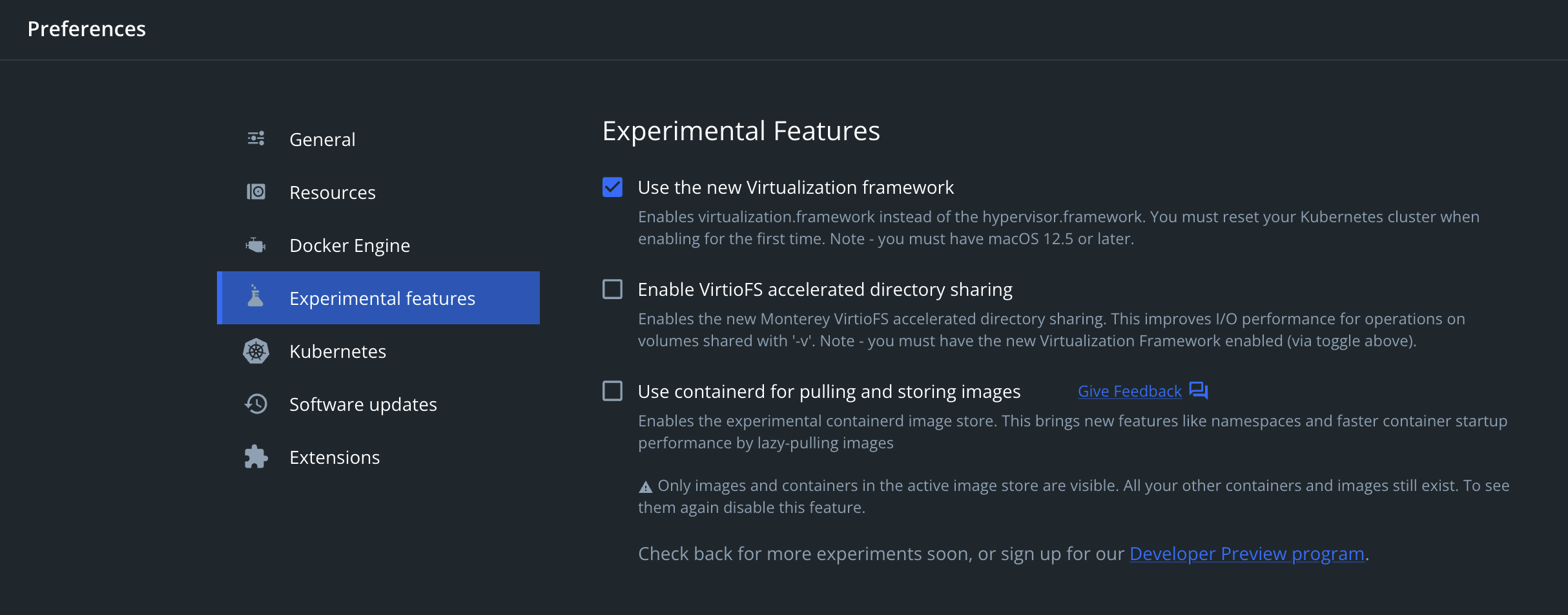Click the Kubernetes helm wheel icon
Image resolution: width=1568 pixels, height=615 pixels.
click(x=256, y=351)
